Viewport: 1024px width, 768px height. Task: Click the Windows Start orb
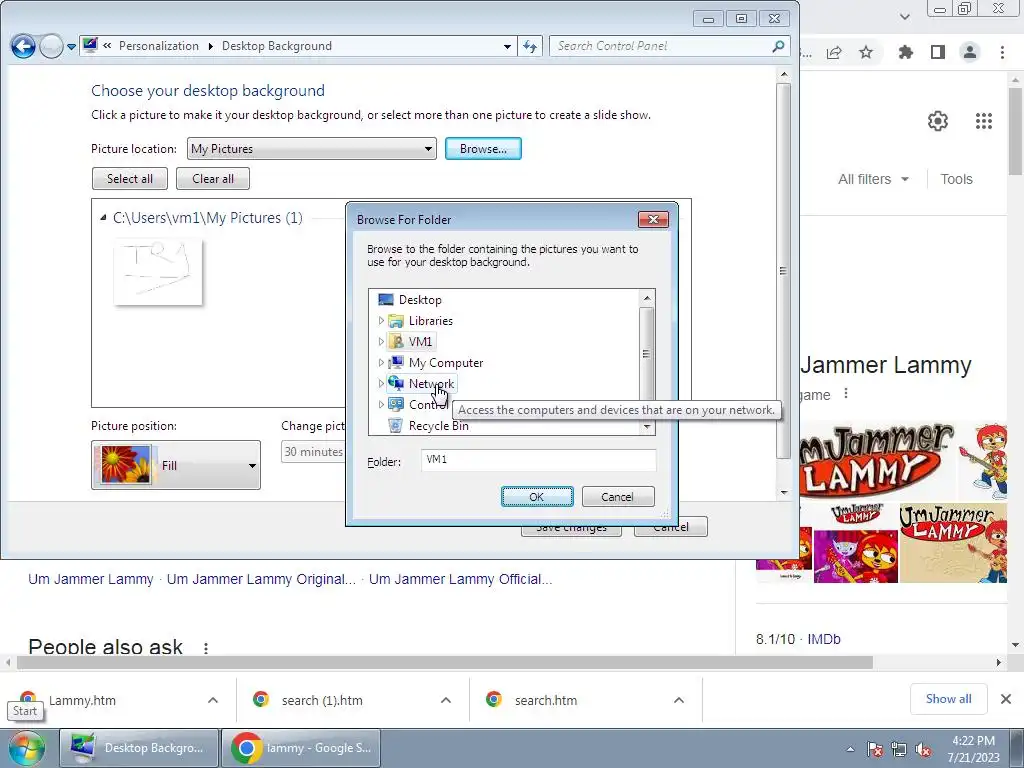pos(27,748)
